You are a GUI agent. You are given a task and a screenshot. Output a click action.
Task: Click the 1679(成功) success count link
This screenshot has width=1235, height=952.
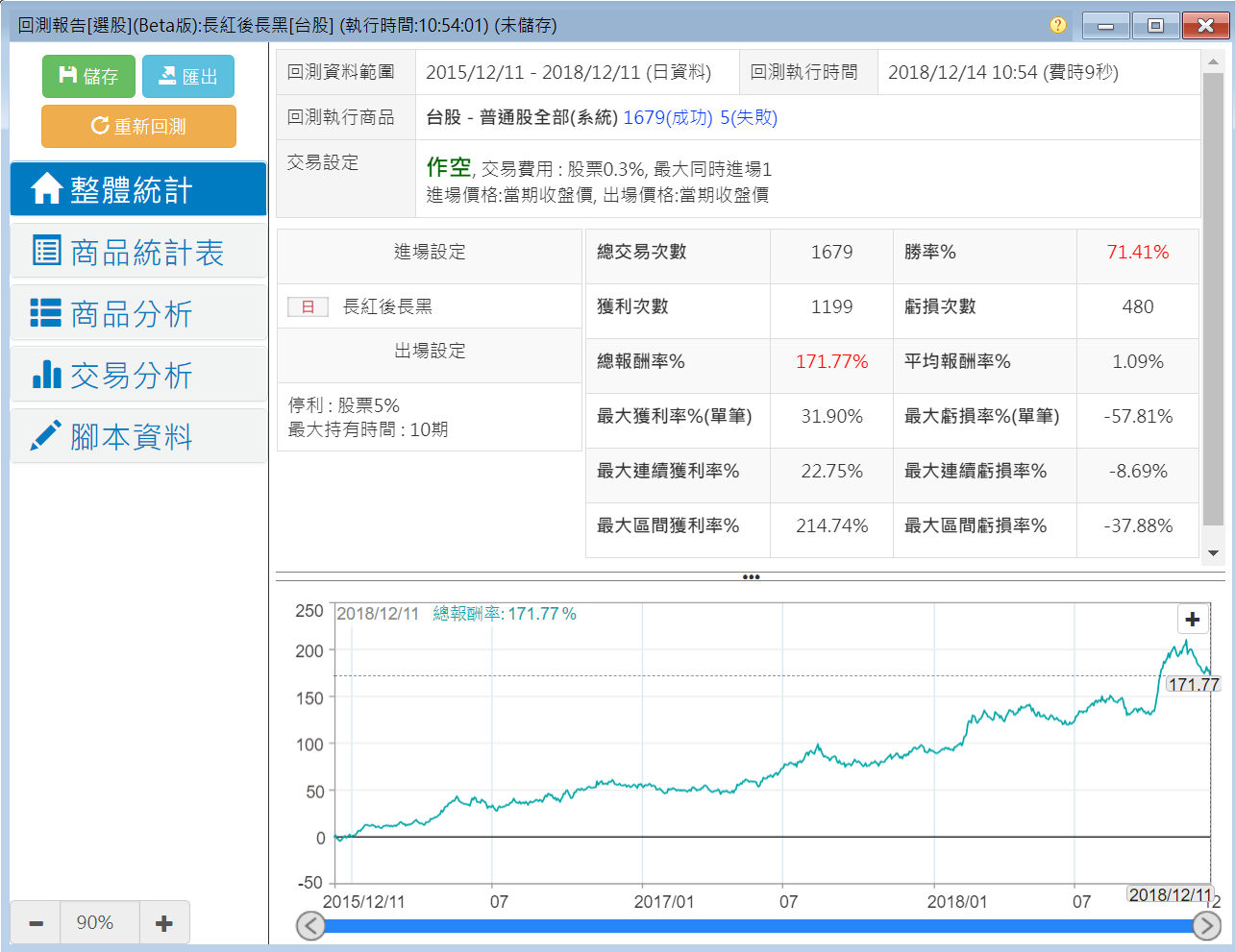(668, 117)
